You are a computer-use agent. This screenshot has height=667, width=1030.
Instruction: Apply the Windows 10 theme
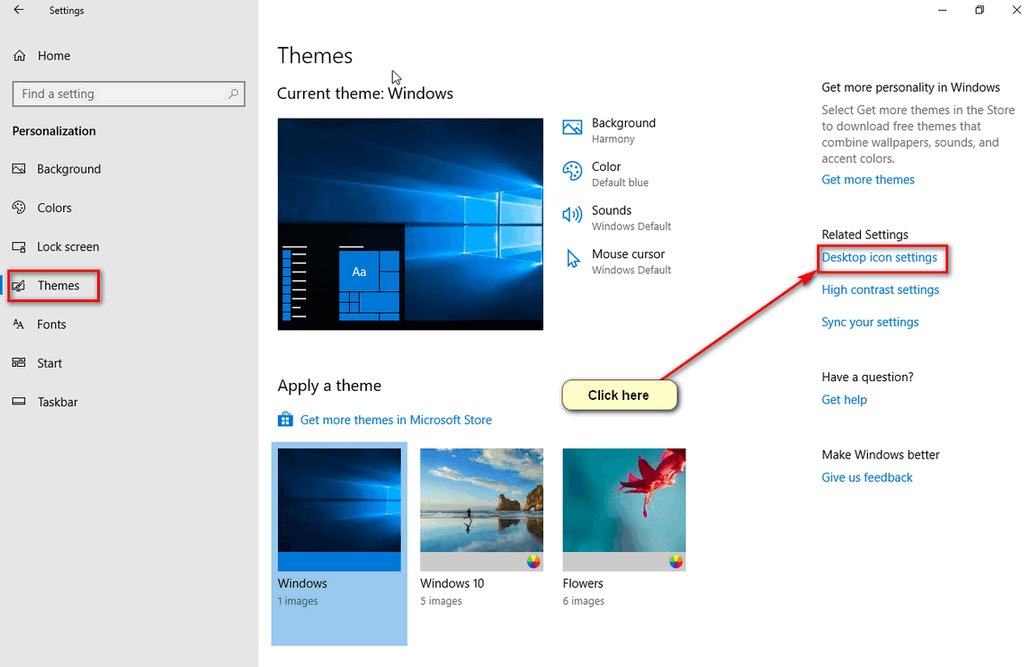[x=481, y=509]
